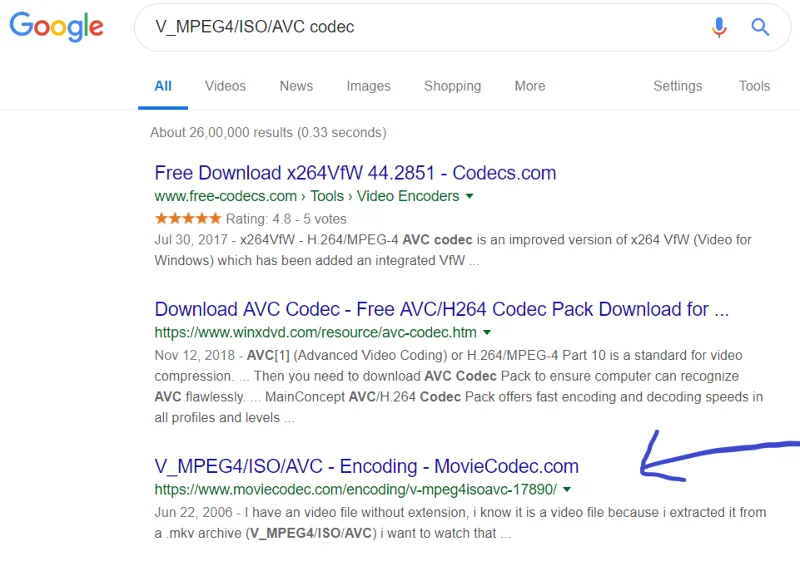Select the All tab
This screenshot has height=561, width=800.
(163, 86)
